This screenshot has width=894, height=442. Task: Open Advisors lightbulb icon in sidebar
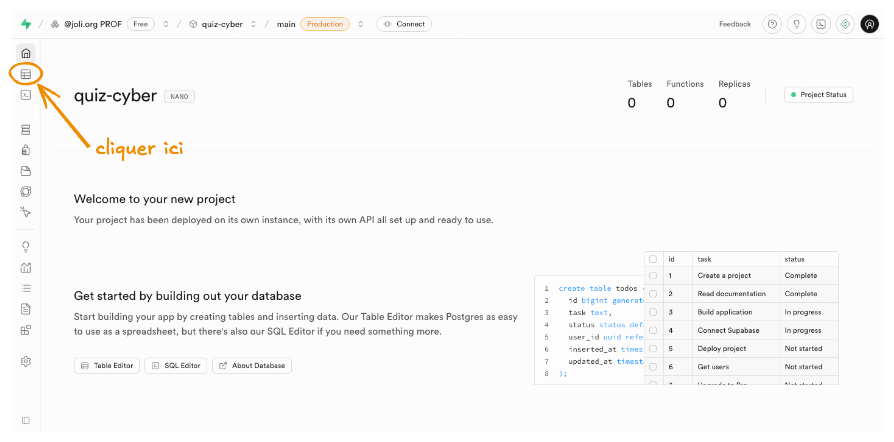(x=26, y=246)
